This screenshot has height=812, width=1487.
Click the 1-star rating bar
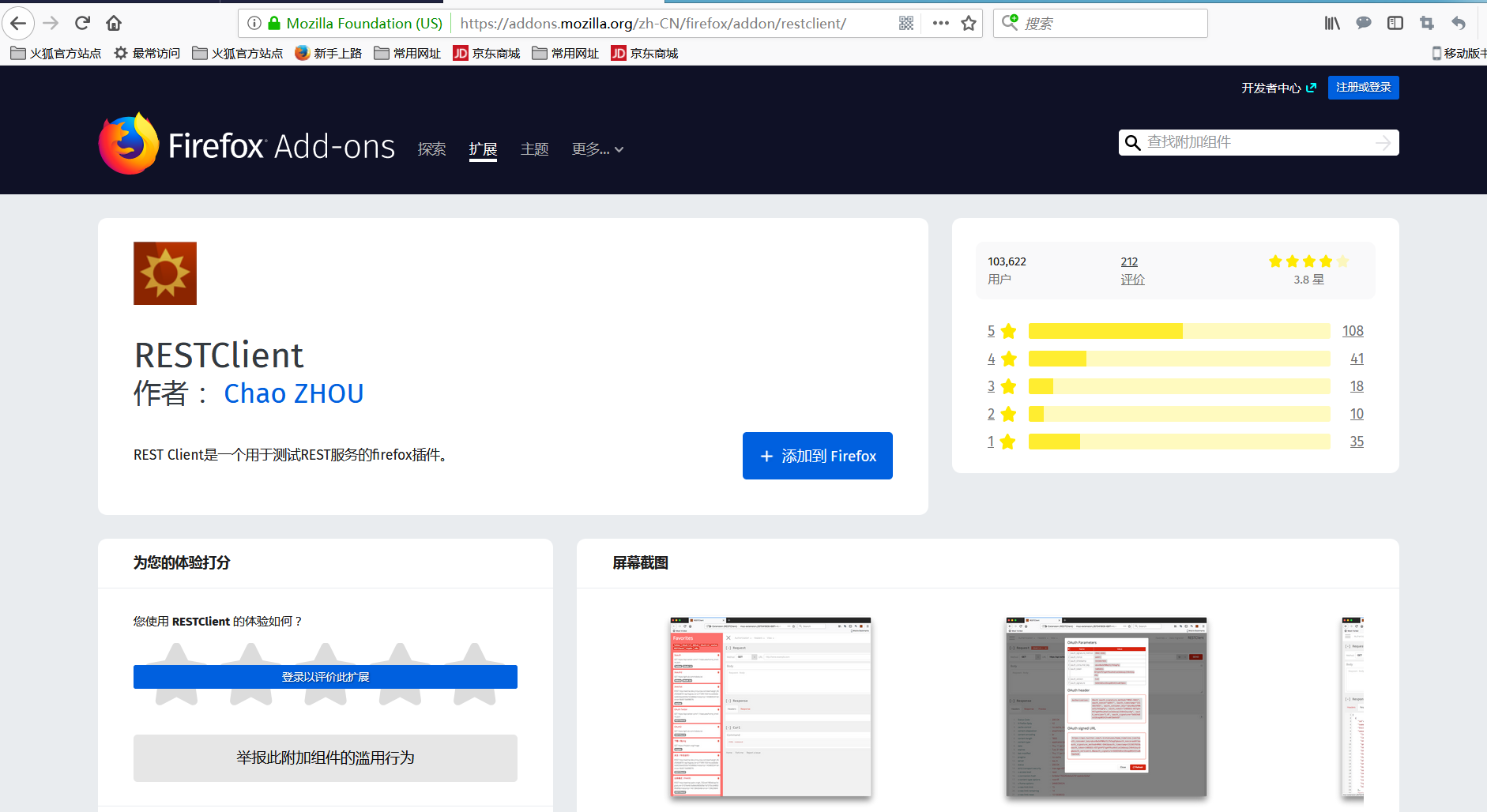point(1179,442)
